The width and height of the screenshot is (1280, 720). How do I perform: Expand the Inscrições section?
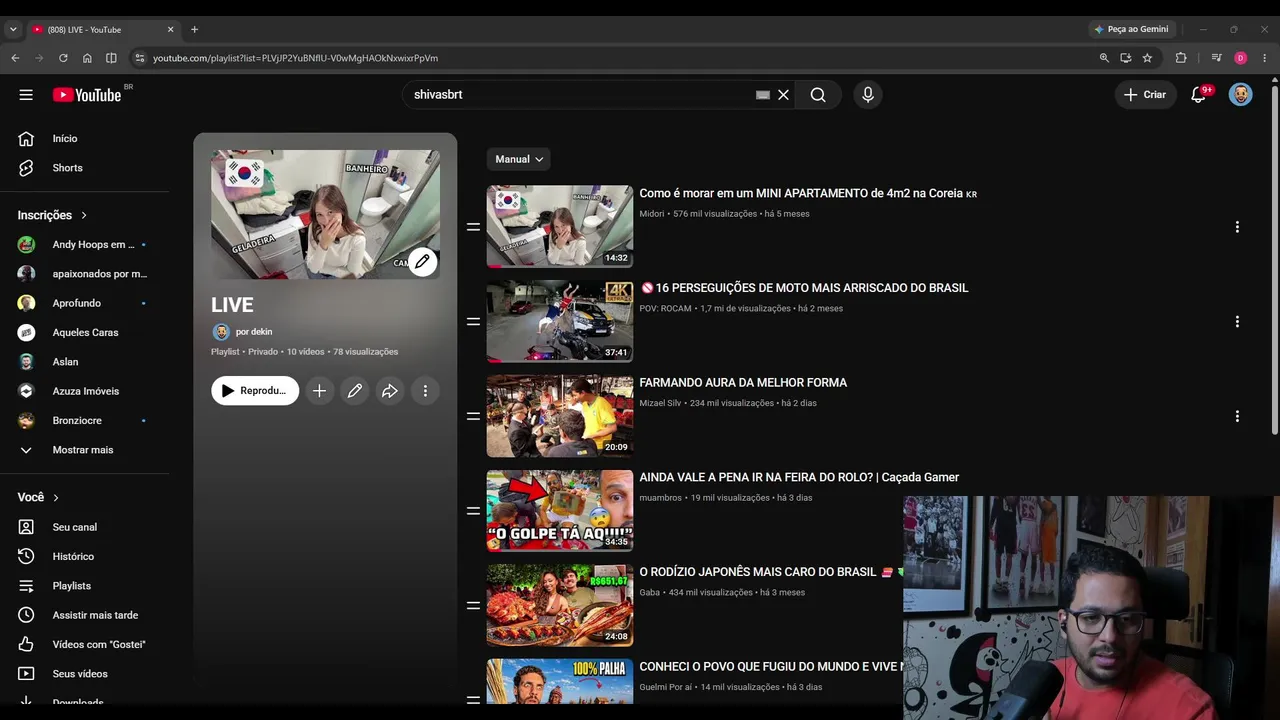[53, 215]
